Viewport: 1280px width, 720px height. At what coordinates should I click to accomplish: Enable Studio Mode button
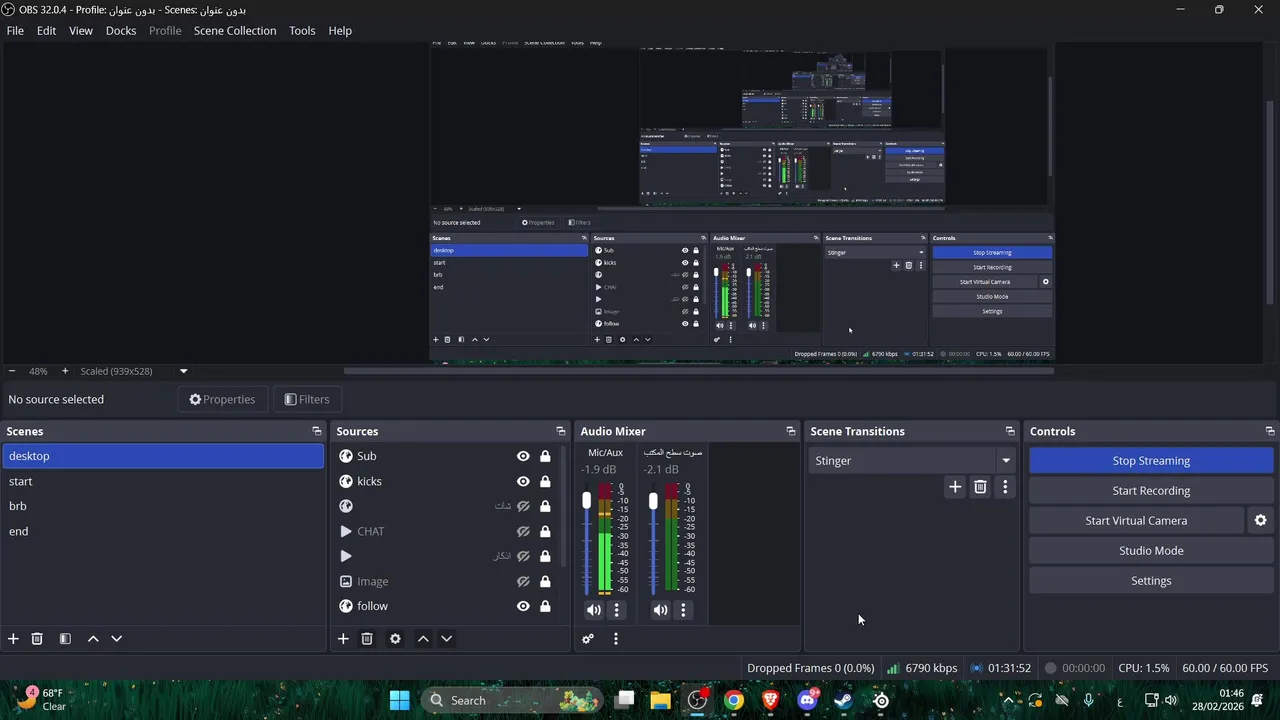1151,551
